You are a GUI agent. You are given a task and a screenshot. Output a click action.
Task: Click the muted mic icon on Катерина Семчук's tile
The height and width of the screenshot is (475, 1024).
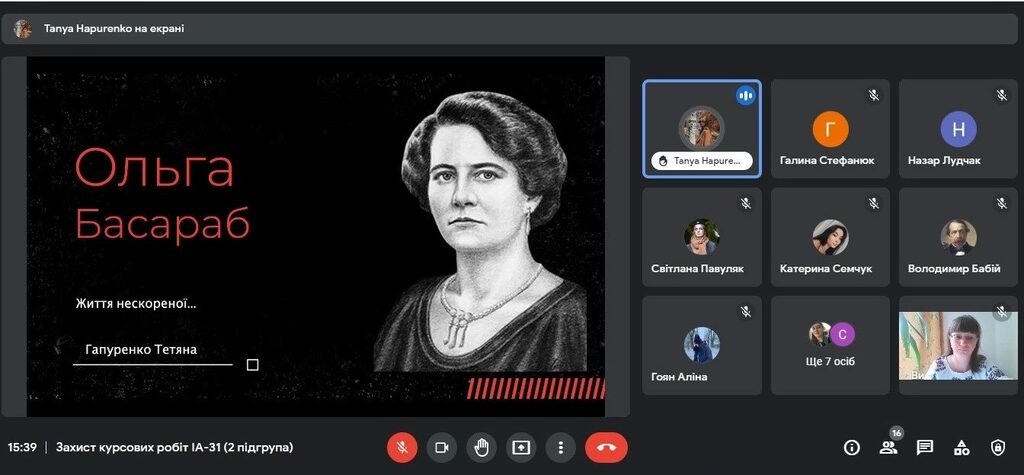click(x=873, y=203)
